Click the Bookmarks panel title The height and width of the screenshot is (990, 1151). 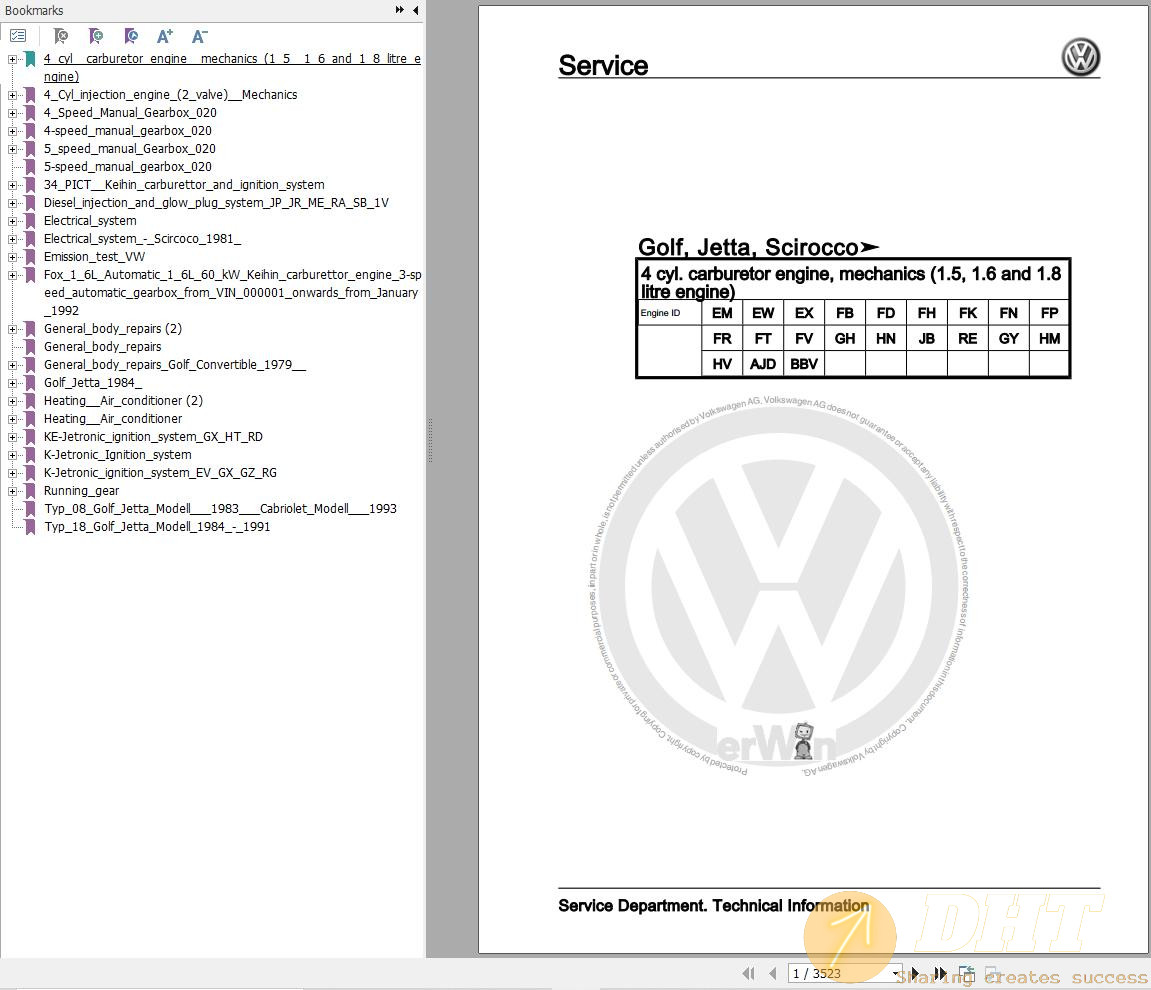point(34,10)
